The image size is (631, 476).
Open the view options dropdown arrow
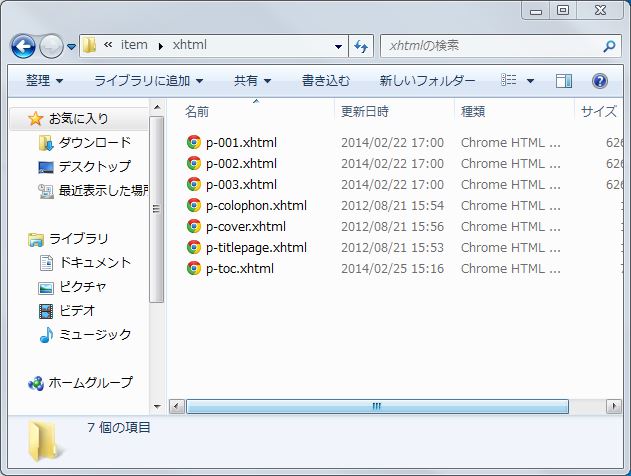click(x=530, y=81)
